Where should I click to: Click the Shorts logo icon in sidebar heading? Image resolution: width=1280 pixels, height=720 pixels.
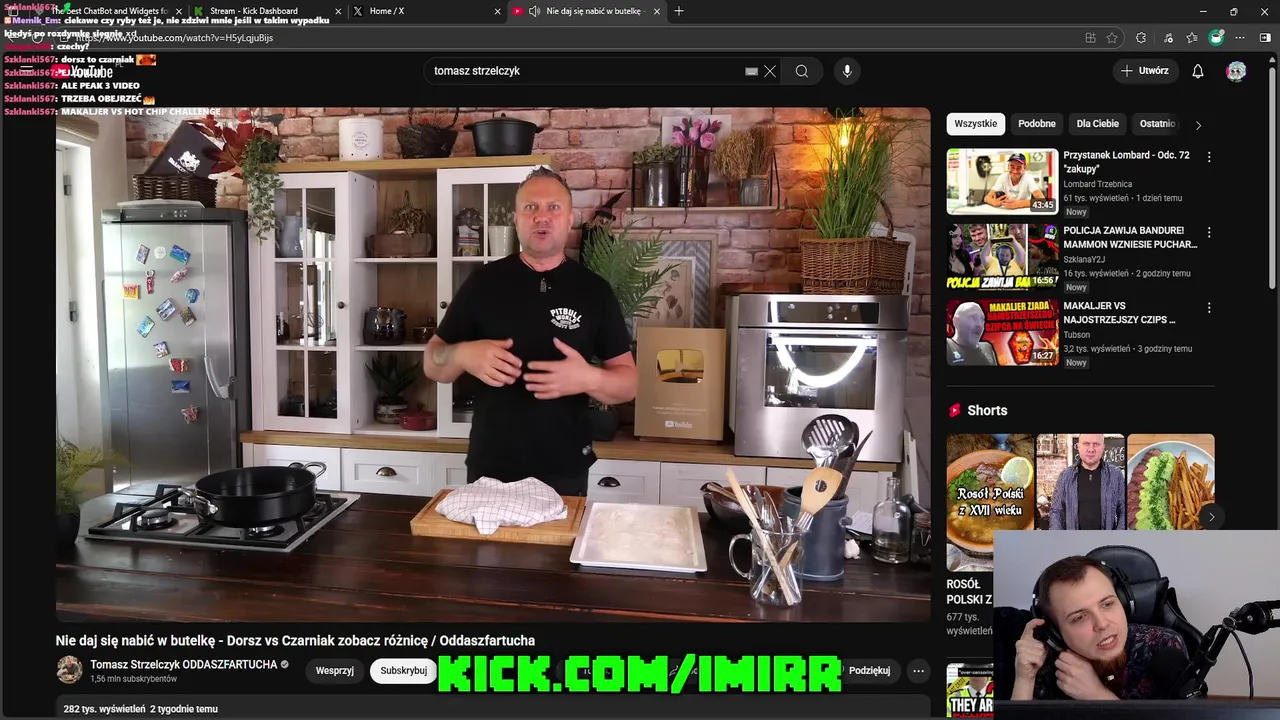tap(955, 410)
